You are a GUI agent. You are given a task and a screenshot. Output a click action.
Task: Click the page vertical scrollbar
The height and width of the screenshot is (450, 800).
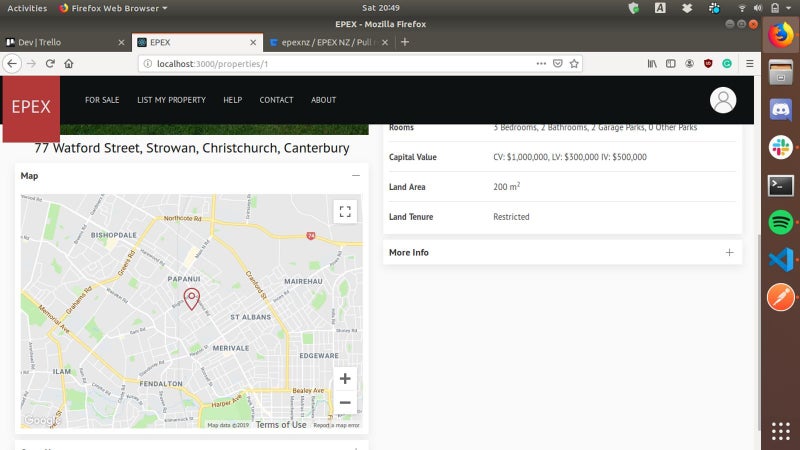coord(758,332)
